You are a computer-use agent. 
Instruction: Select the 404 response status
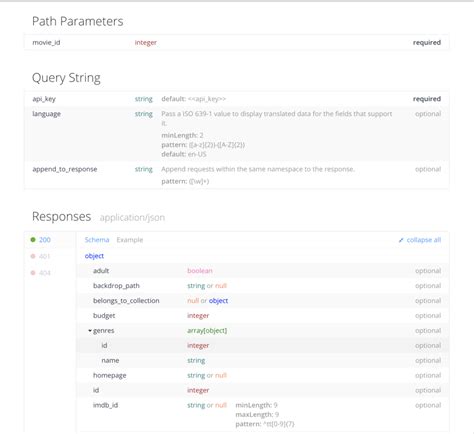(45, 273)
